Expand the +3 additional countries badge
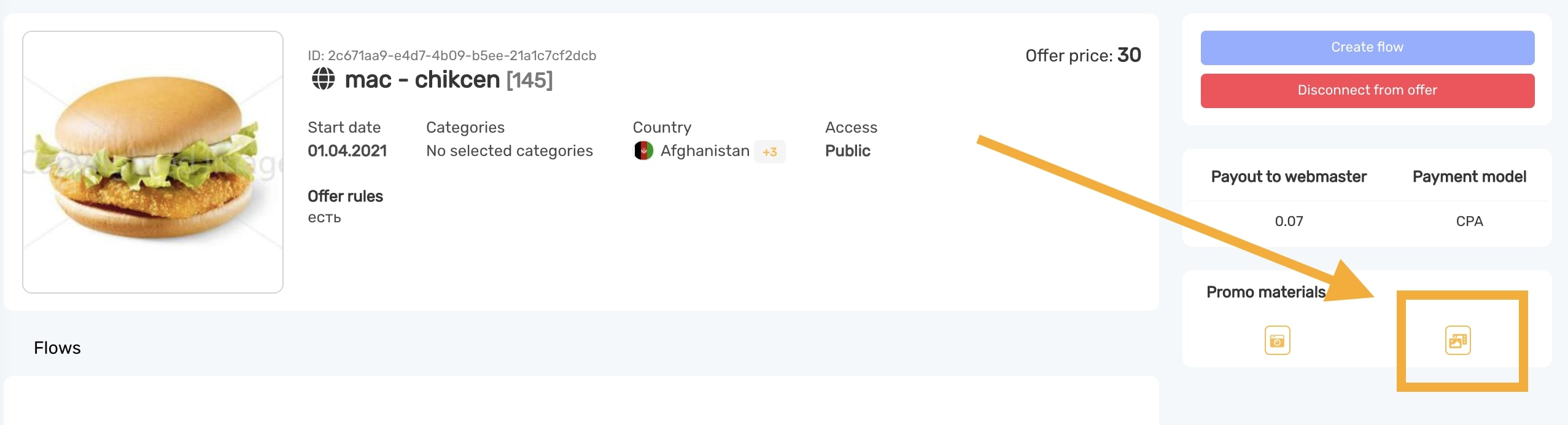Image resolution: width=1568 pixels, height=425 pixels. point(769,152)
